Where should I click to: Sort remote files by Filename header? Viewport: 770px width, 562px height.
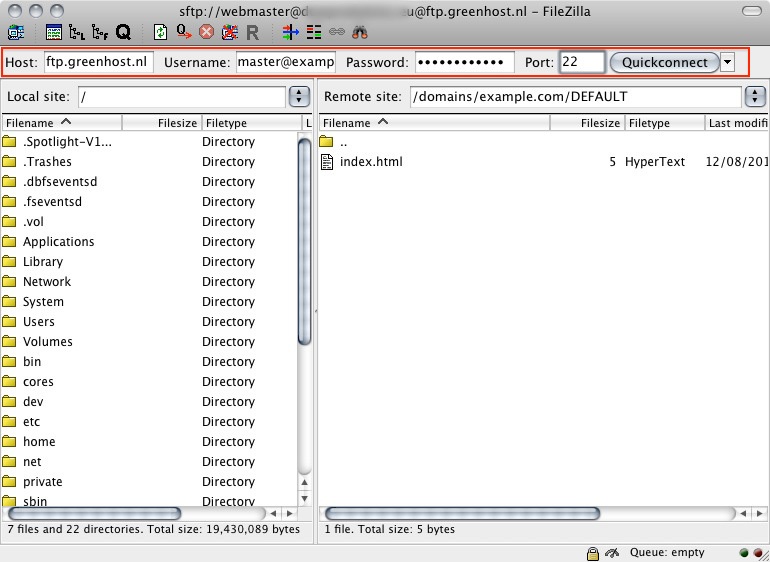pyautogui.click(x=434, y=123)
